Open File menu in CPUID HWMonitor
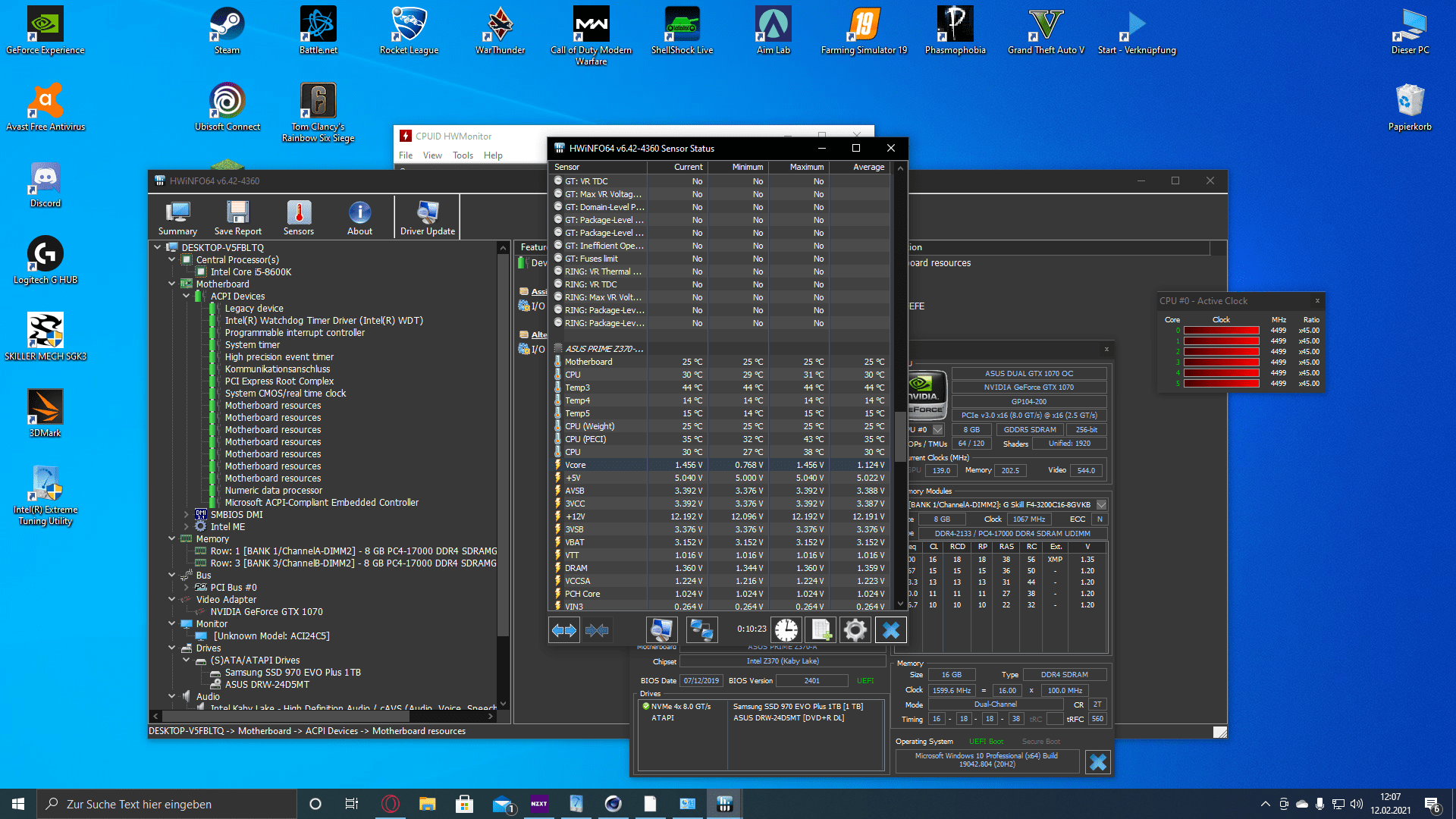The height and width of the screenshot is (819, 1456). tap(406, 155)
